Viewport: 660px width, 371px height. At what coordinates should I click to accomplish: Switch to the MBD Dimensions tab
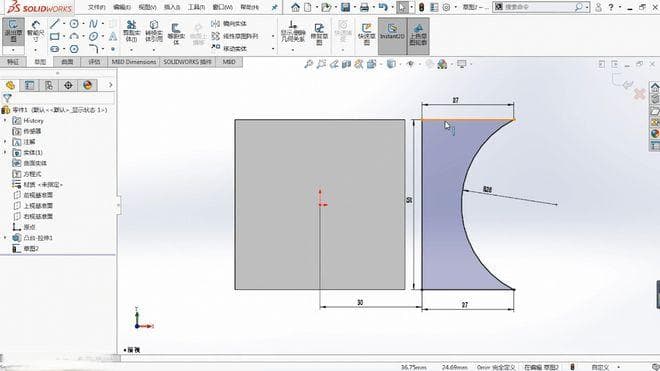[133, 62]
